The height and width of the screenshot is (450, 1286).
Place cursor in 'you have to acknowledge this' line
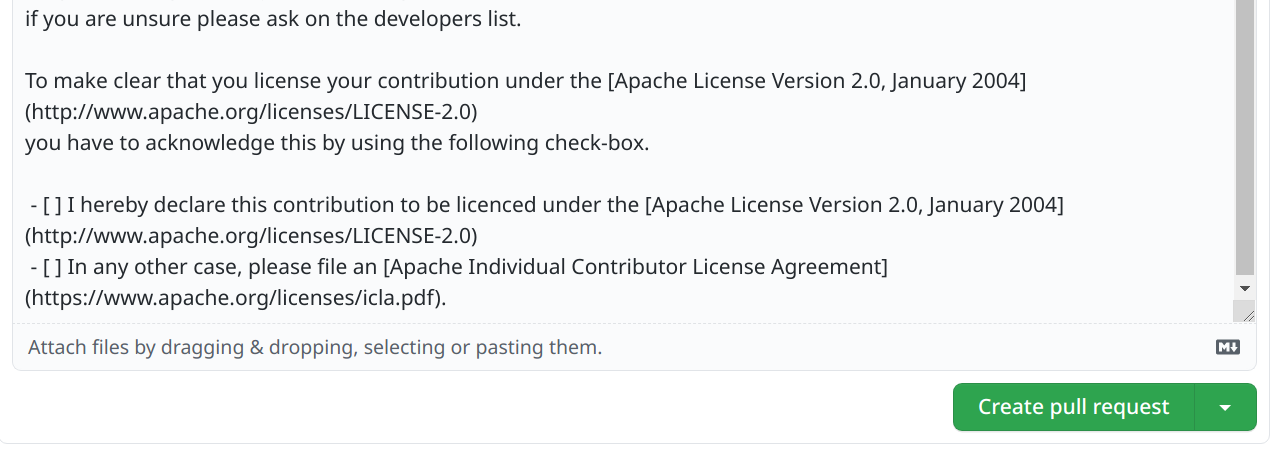(200, 143)
